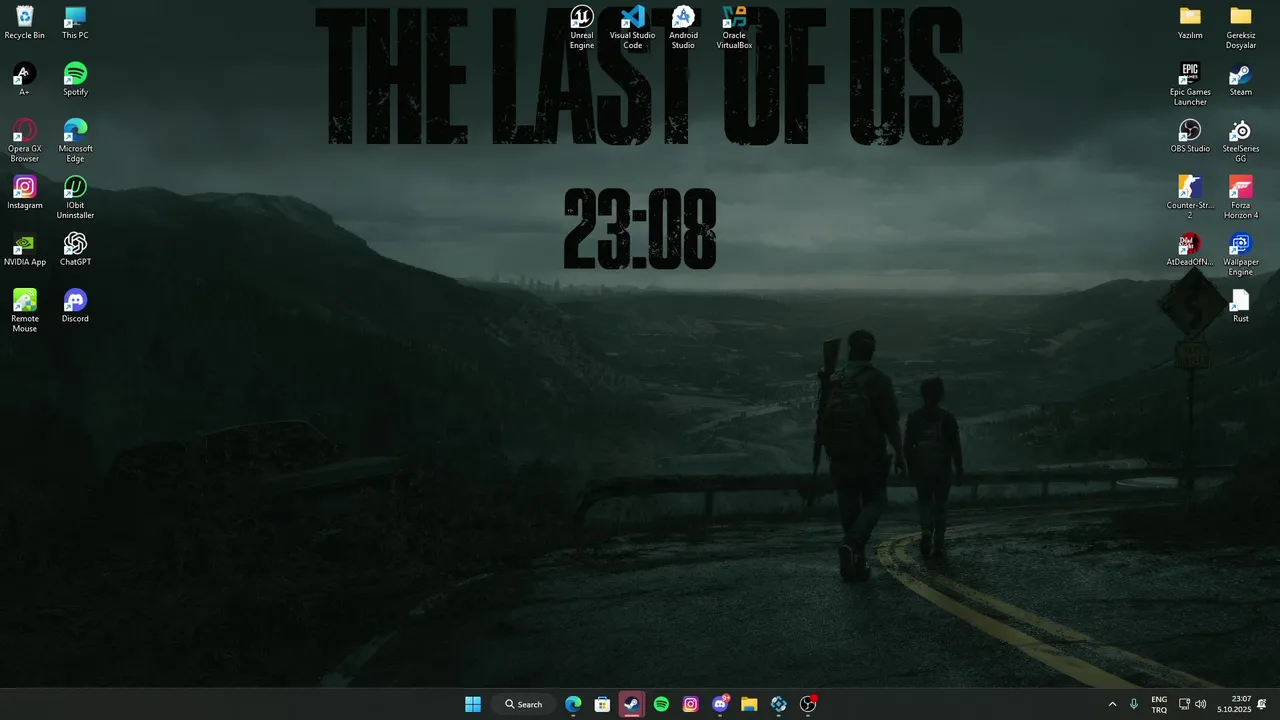The width and height of the screenshot is (1280, 720).
Task: Select the Remote Mouse desktop shortcut
Action: 25,311
